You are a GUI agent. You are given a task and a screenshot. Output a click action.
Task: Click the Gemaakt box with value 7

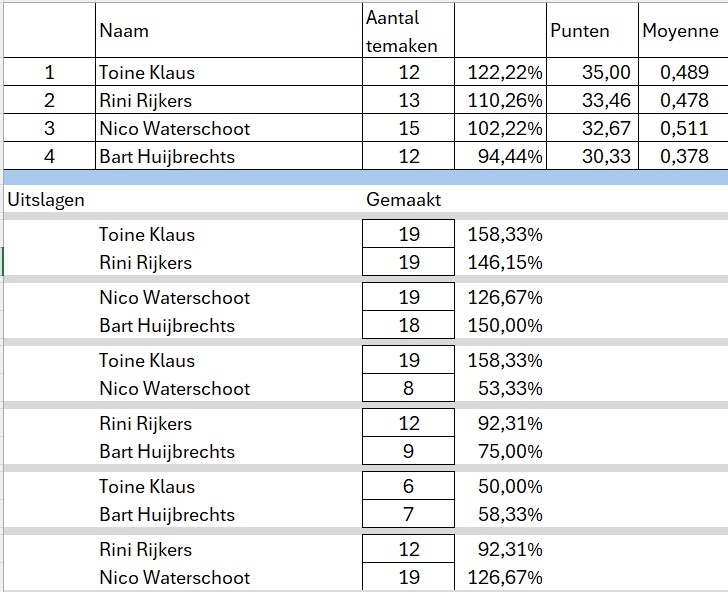[x=408, y=514]
